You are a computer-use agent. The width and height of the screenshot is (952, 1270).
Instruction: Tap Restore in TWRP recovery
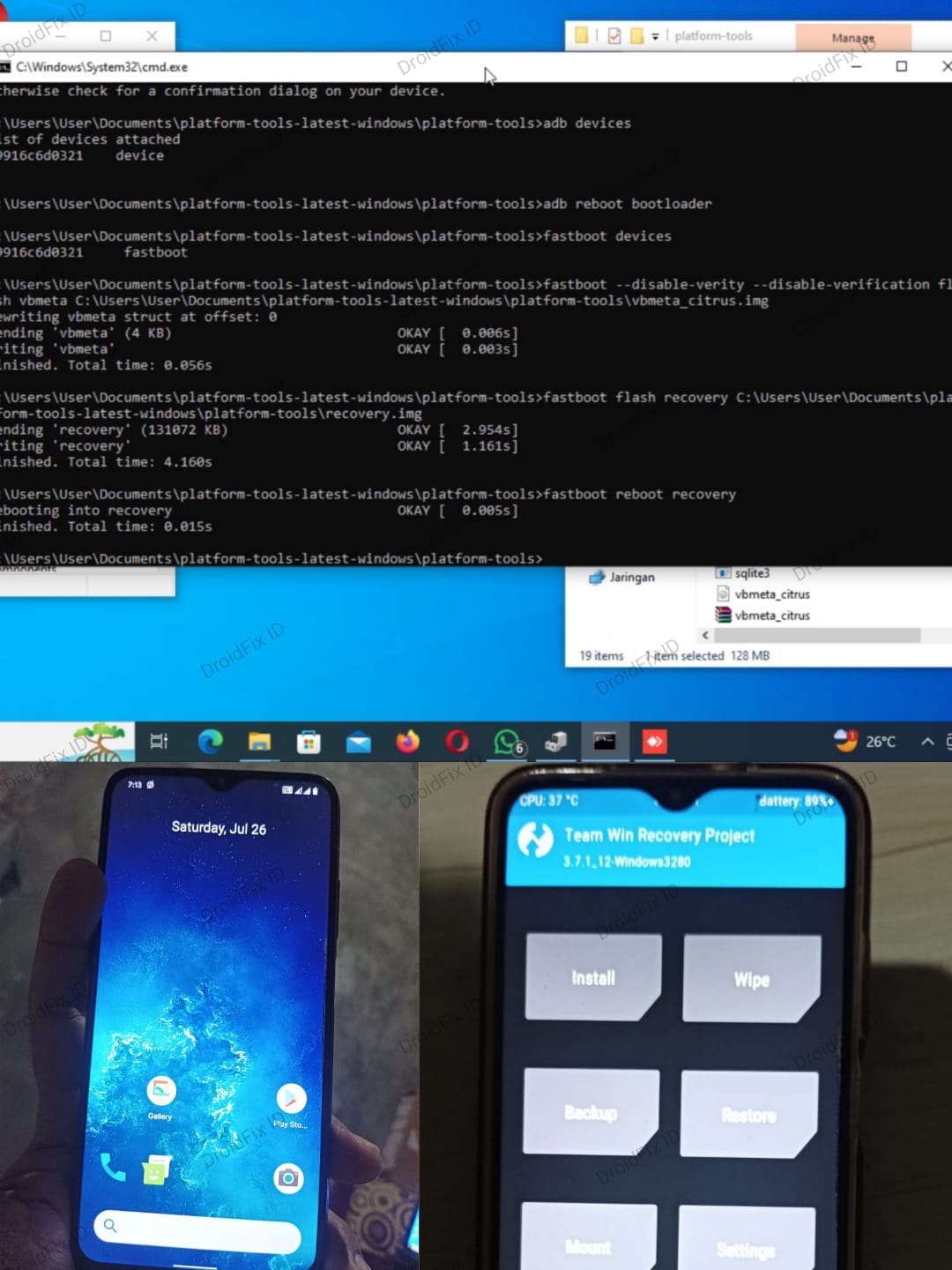[x=749, y=1115]
